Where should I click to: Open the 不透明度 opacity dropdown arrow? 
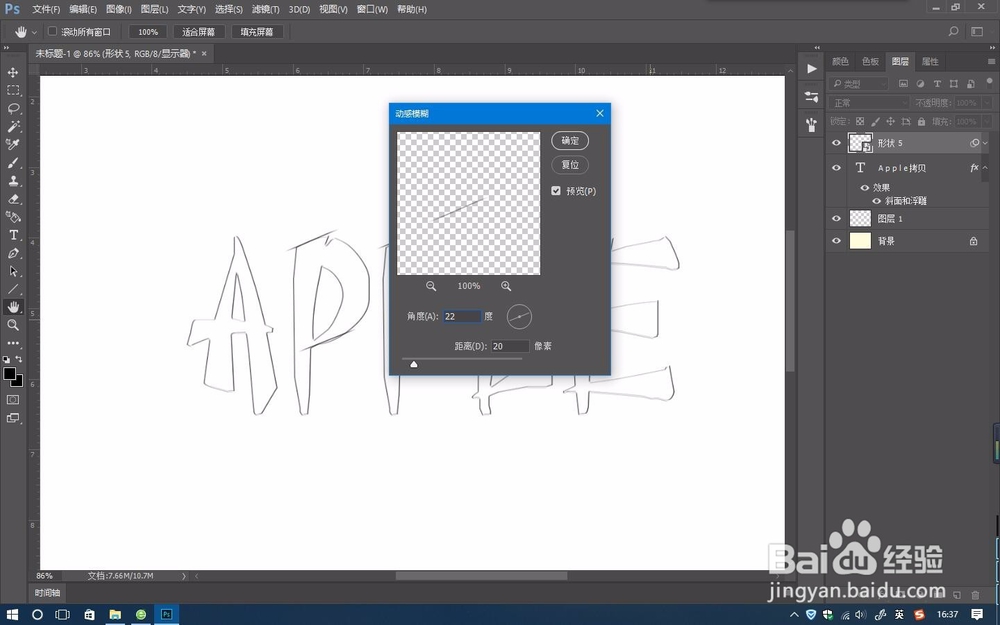pyautogui.click(x=987, y=103)
